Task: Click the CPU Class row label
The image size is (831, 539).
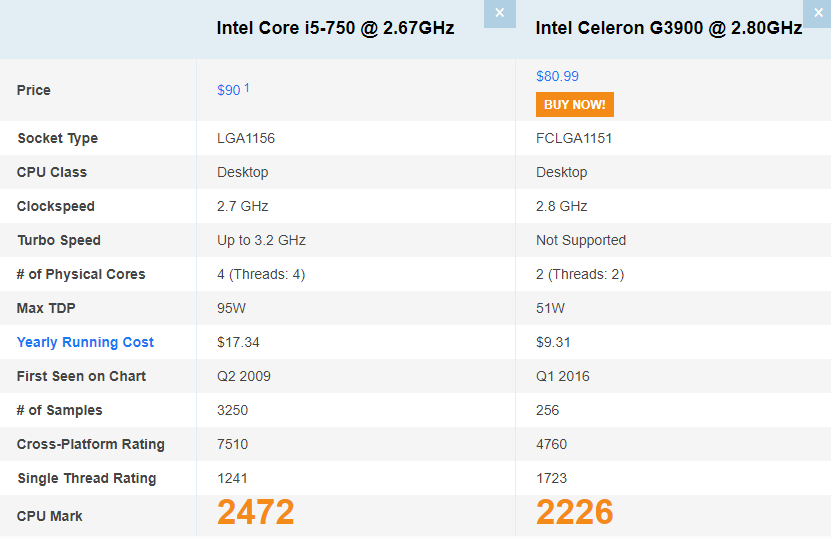Action: (52, 172)
